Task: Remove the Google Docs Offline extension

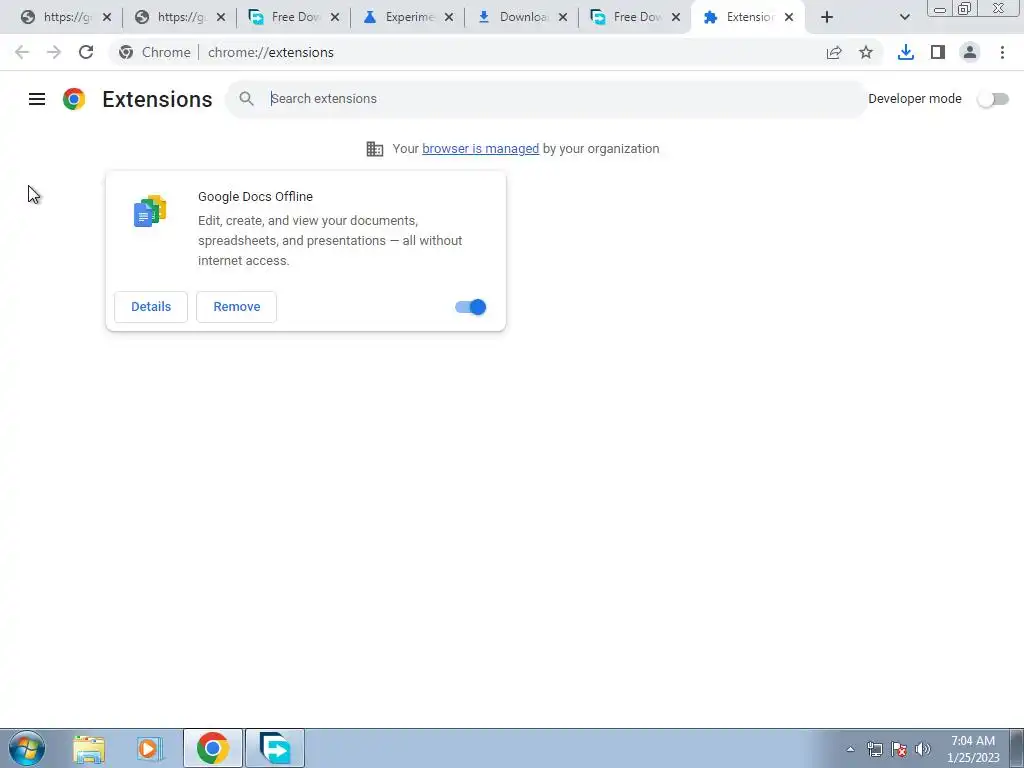Action: click(236, 307)
